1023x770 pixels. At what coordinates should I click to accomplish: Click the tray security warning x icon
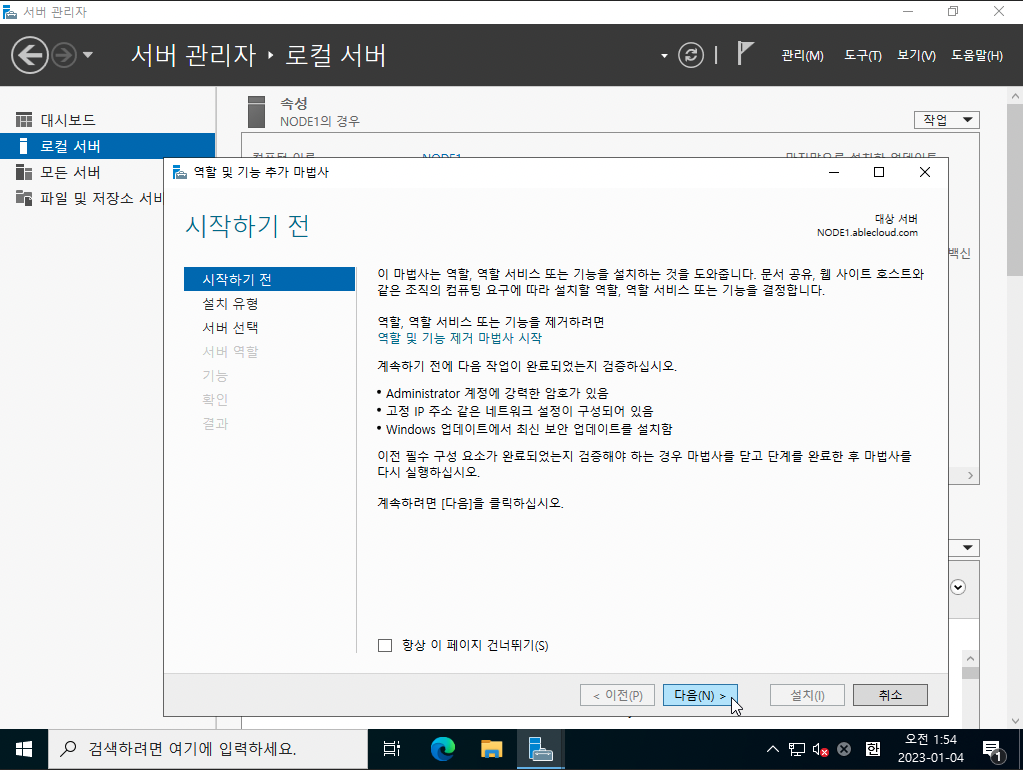coord(844,749)
